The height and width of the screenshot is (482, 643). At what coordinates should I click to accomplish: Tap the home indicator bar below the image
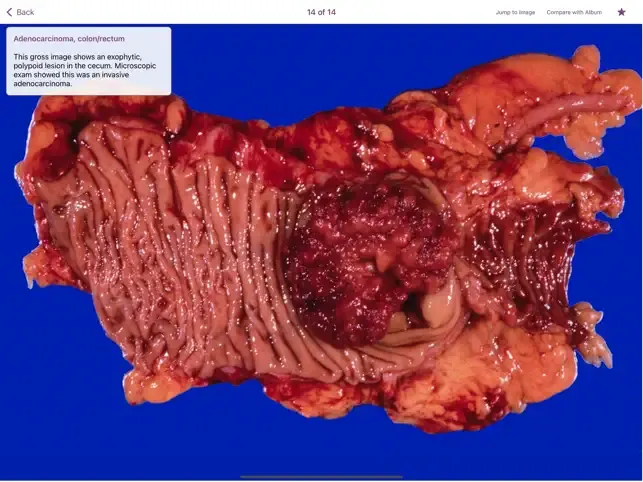pyautogui.click(x=321, y=477)
